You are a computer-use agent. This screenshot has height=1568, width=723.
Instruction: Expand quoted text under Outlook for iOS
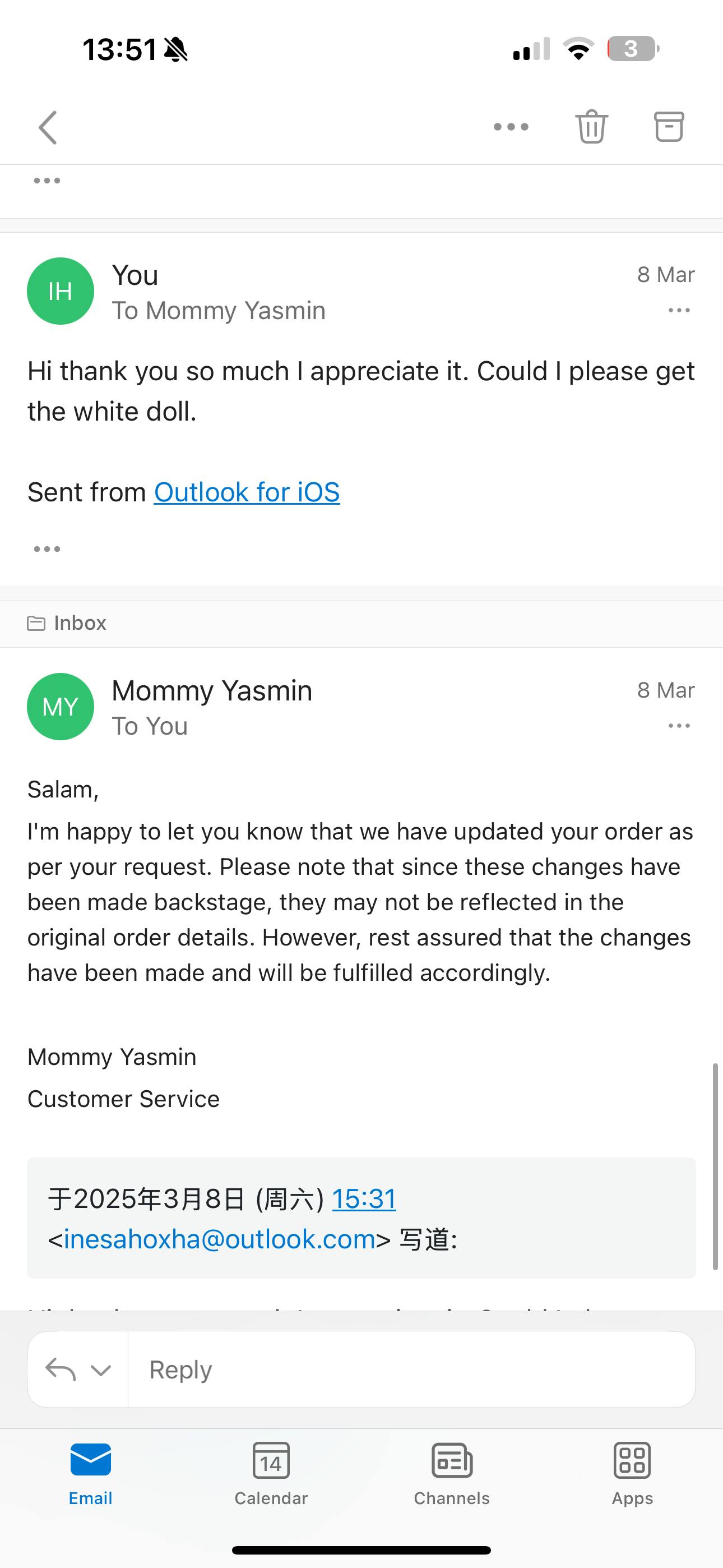click(x=47, y=549)
